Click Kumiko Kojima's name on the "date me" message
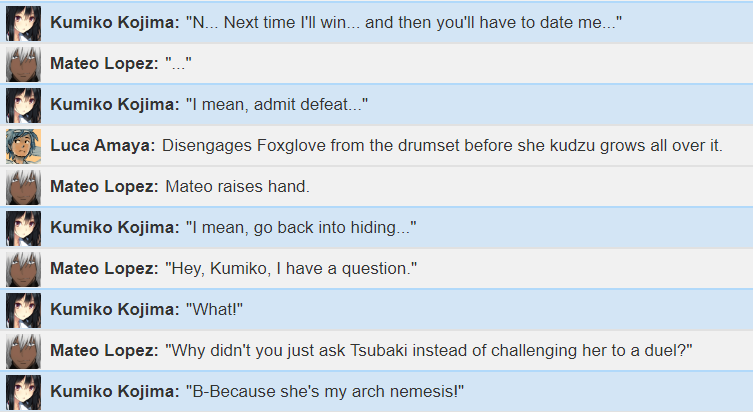 [x=115, y=23]
